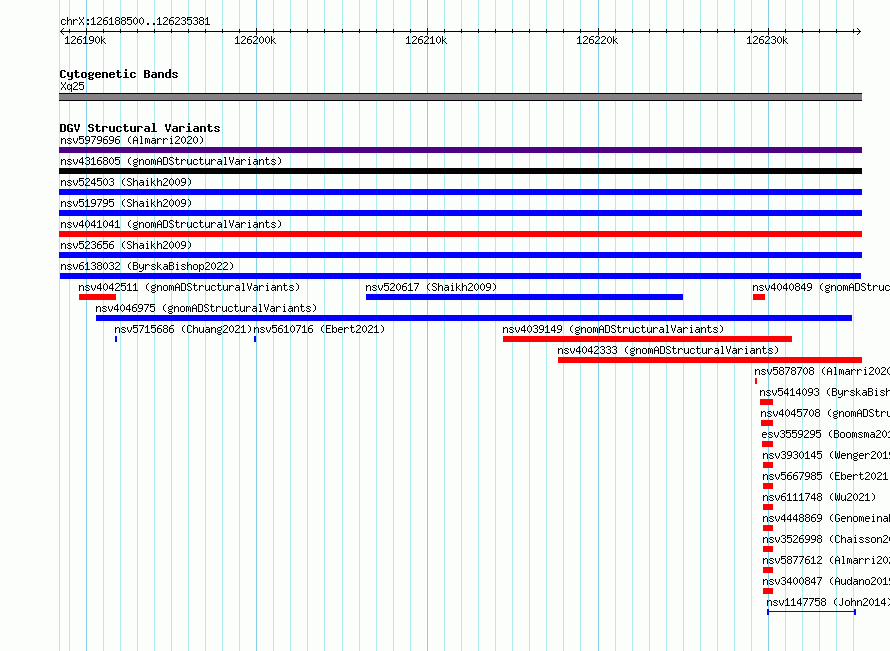Image resolution: width=890 pixels, height=651 pixels.
Task: Click the chrX:126188500..126235381 coordinates text
Action: click(135, 21)
